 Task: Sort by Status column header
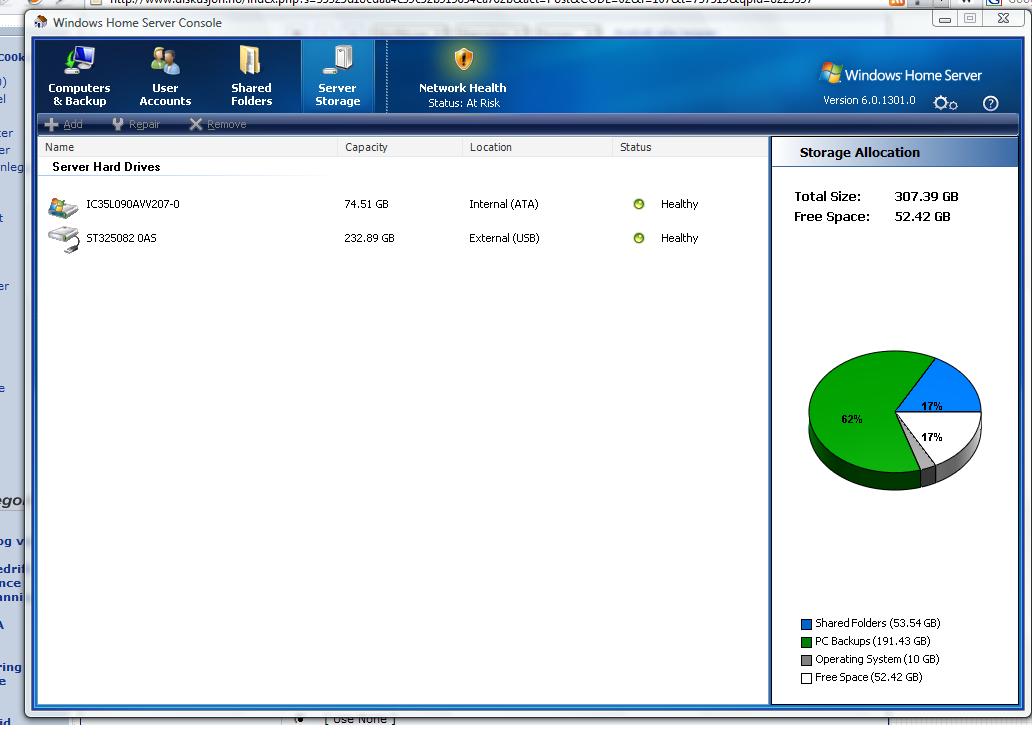(690, 147)
